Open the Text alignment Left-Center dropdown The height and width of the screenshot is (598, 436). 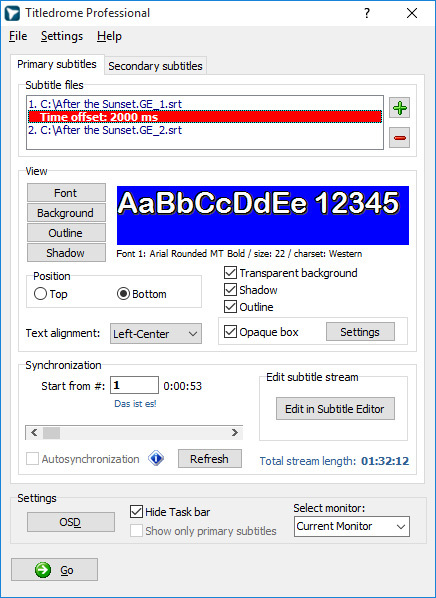[156, 334]
